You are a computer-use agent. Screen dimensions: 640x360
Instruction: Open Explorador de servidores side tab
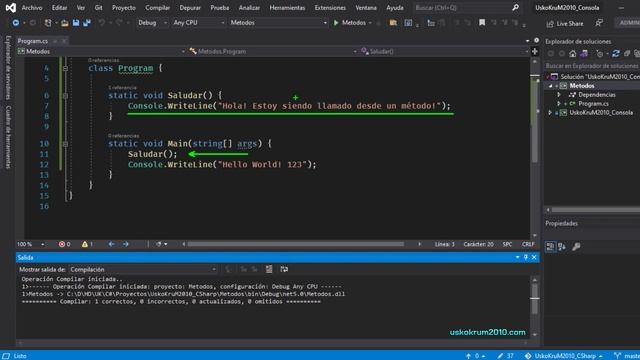coord(8,67)
